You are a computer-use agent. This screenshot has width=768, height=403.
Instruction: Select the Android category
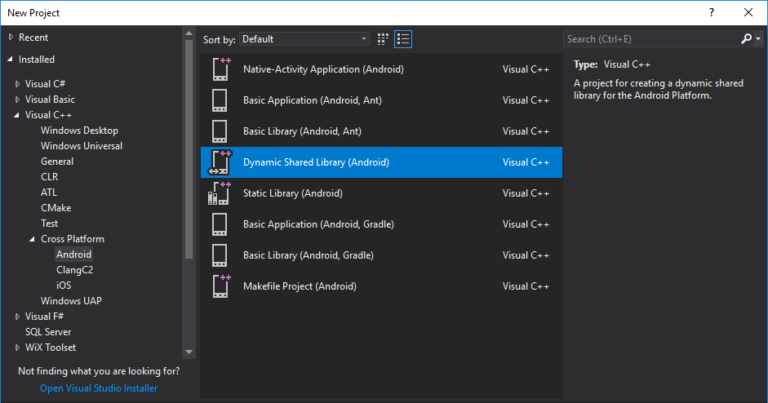click(73, 254)
